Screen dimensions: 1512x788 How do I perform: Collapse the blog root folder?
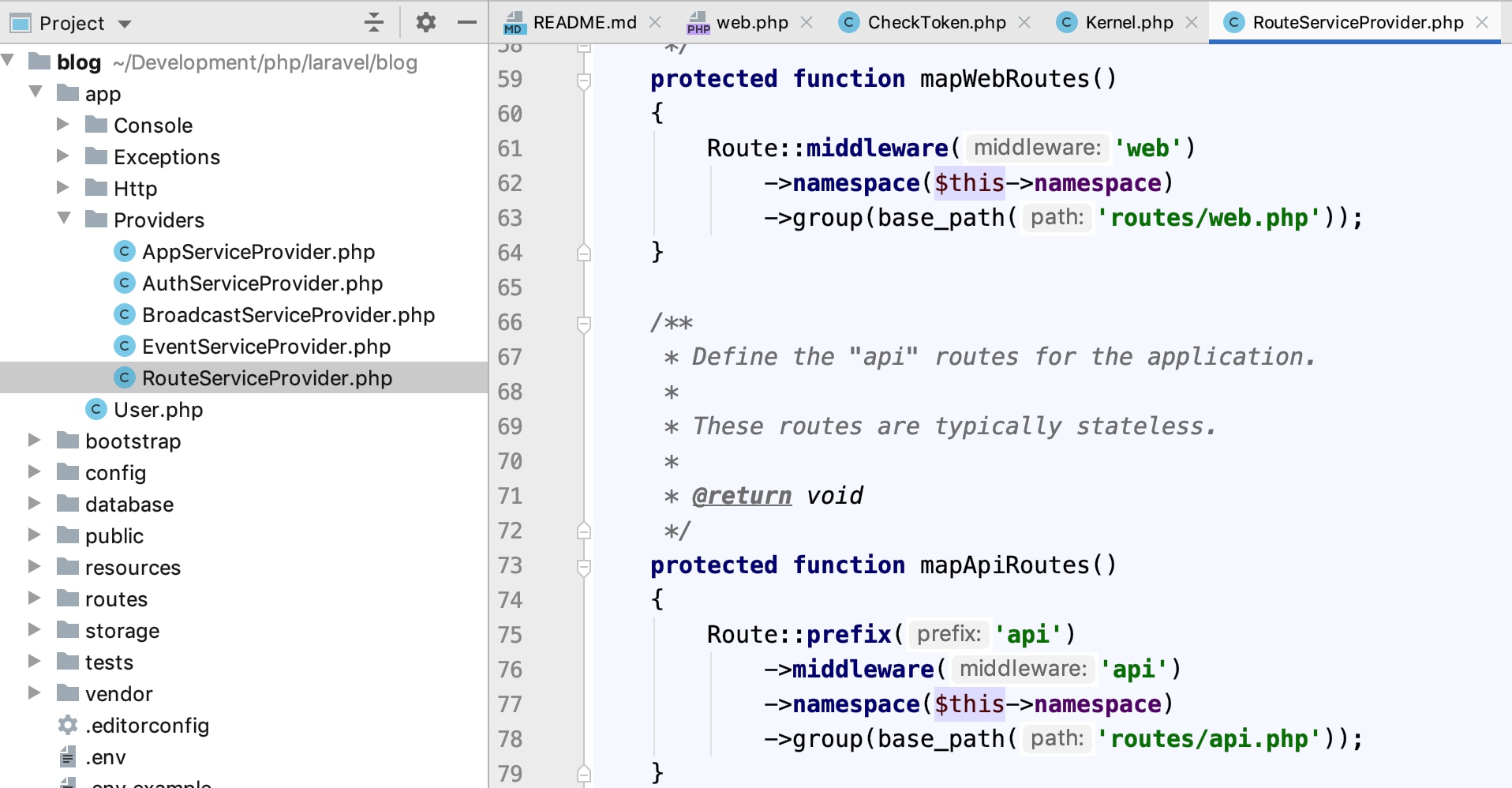pos(9,61)
